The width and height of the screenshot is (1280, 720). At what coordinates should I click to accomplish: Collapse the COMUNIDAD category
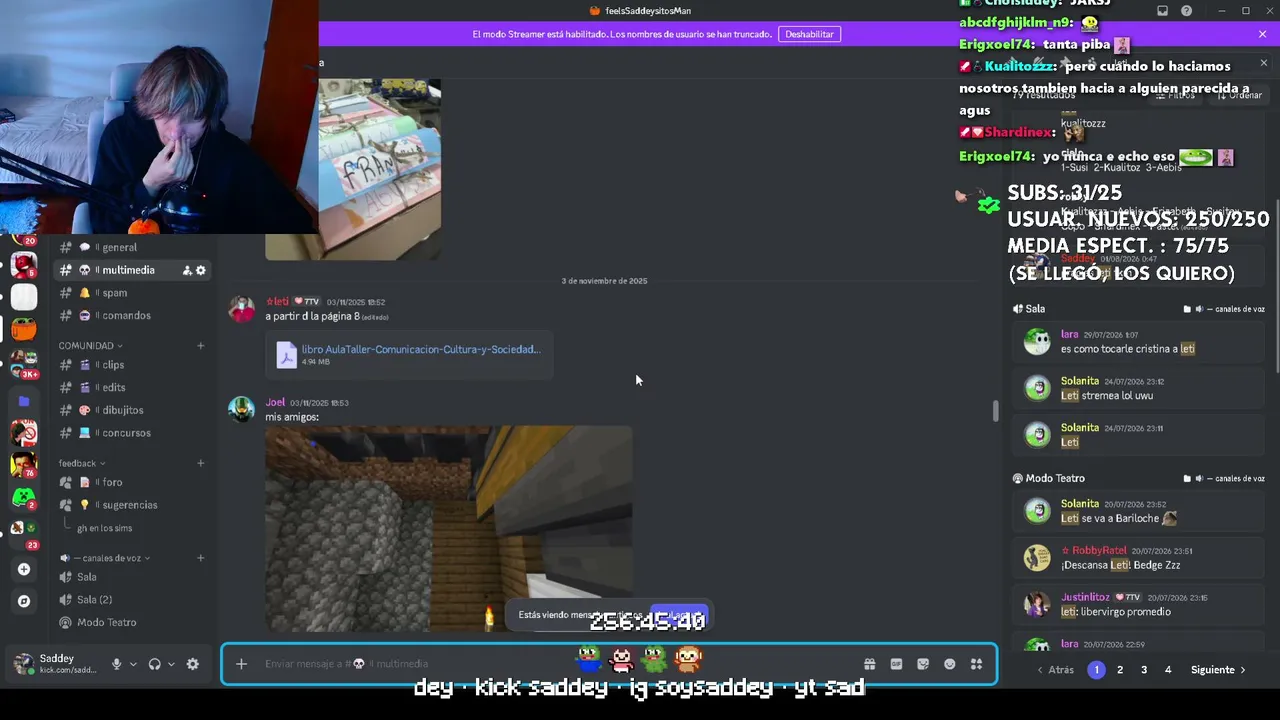(90, 345)
